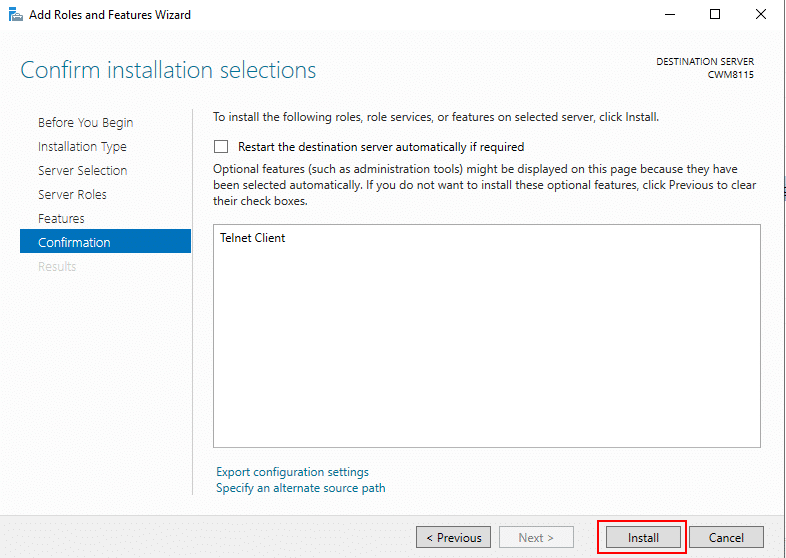Select the Confirmation step in the sidebar
The image size is (786, 558).
point(74,242)
